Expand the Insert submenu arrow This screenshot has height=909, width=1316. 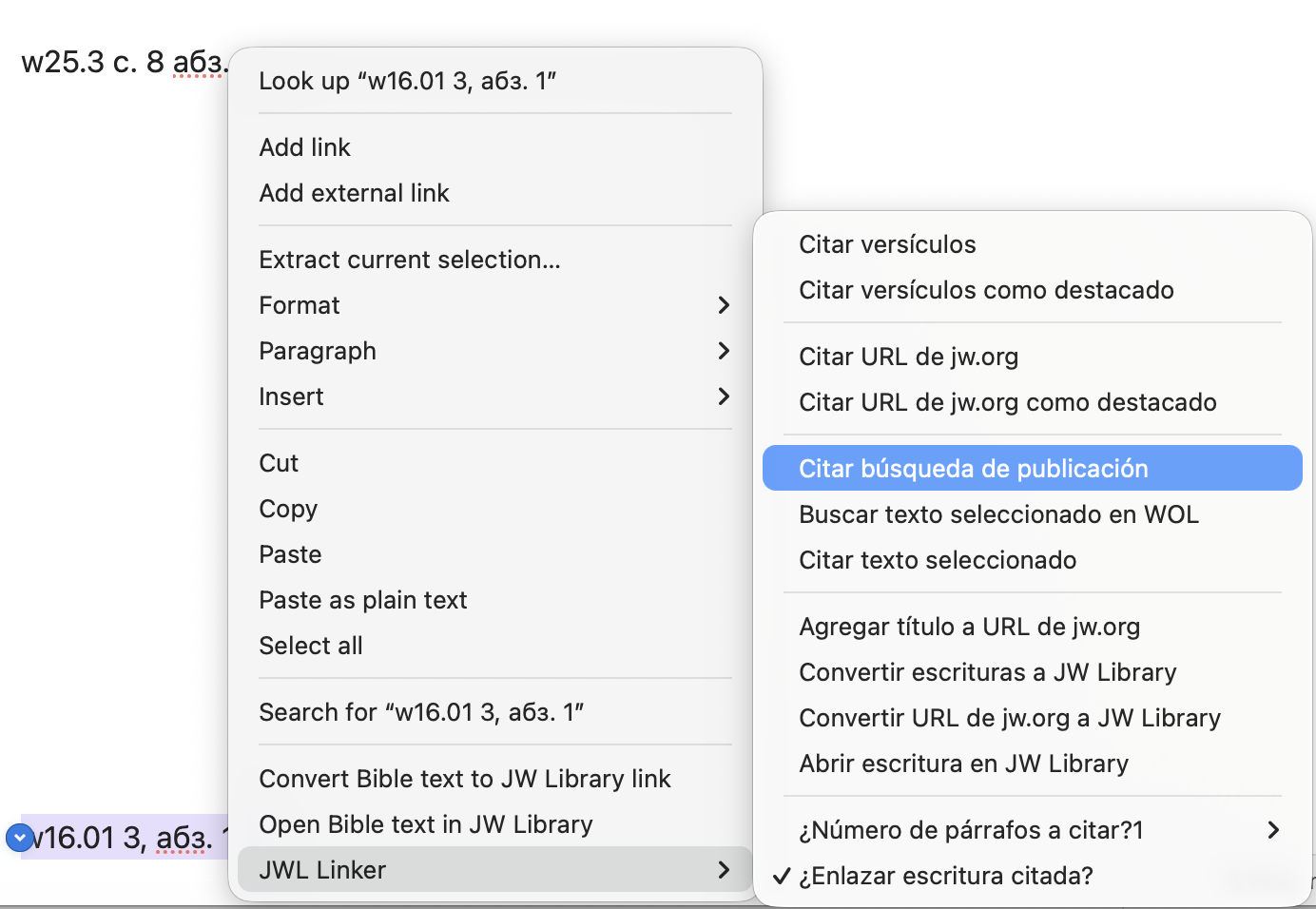point(724,396)
